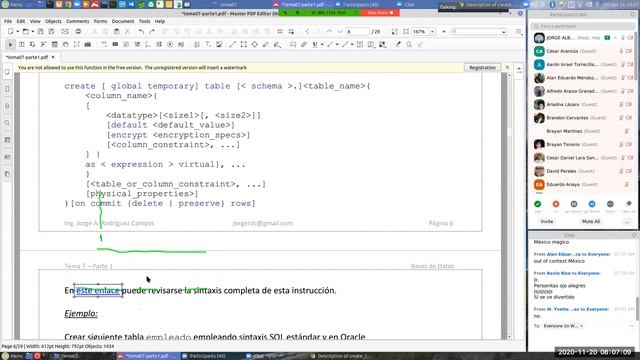Viewport: 640px width, 360px height.
Task: Dismiss the free version warning banner
Action: click(507, 67)
